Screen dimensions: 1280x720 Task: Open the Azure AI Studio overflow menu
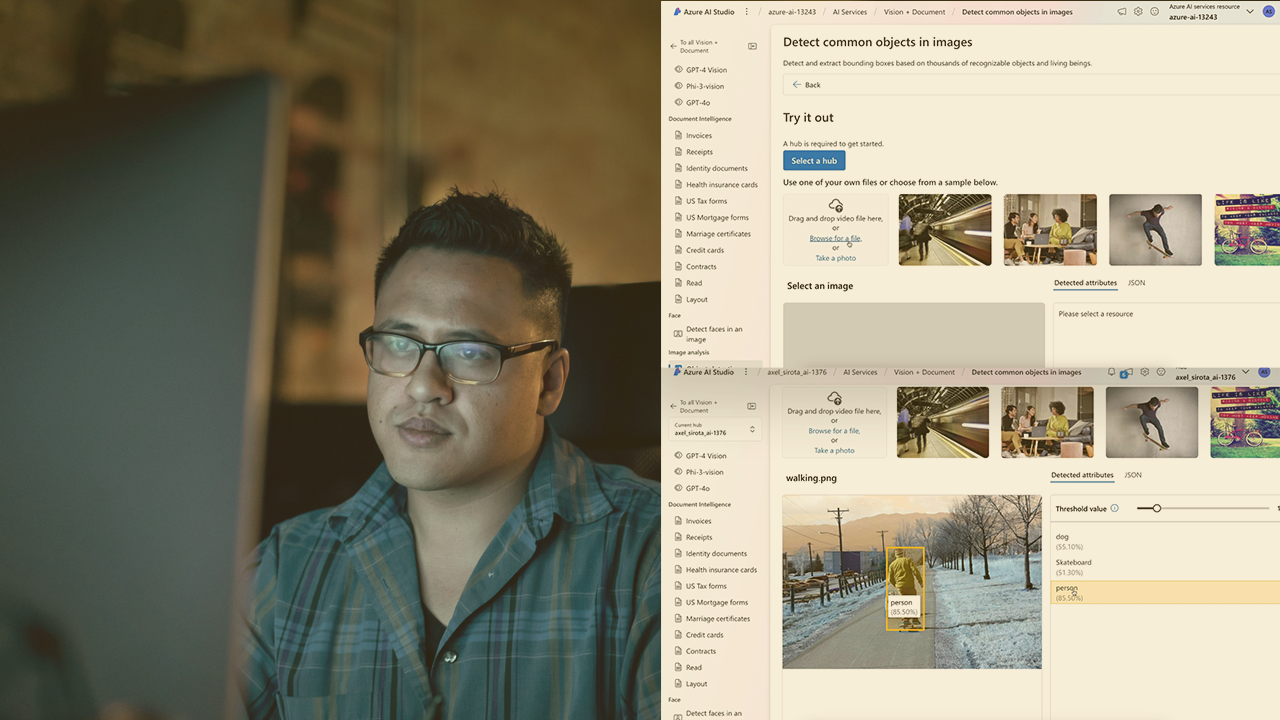(x=746, y=11)
